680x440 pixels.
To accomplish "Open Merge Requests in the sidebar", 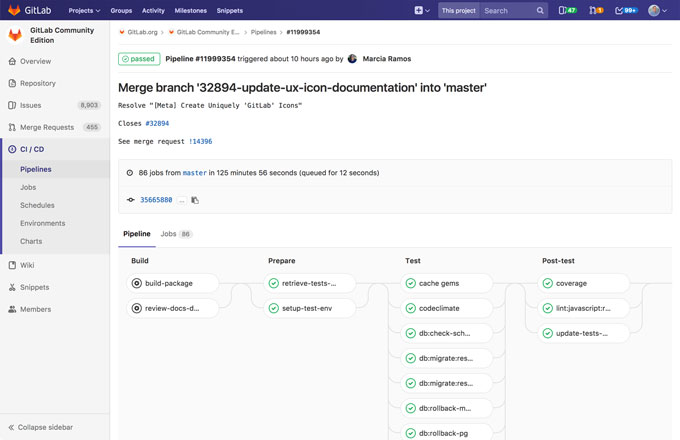I will [x=46, y=127].
